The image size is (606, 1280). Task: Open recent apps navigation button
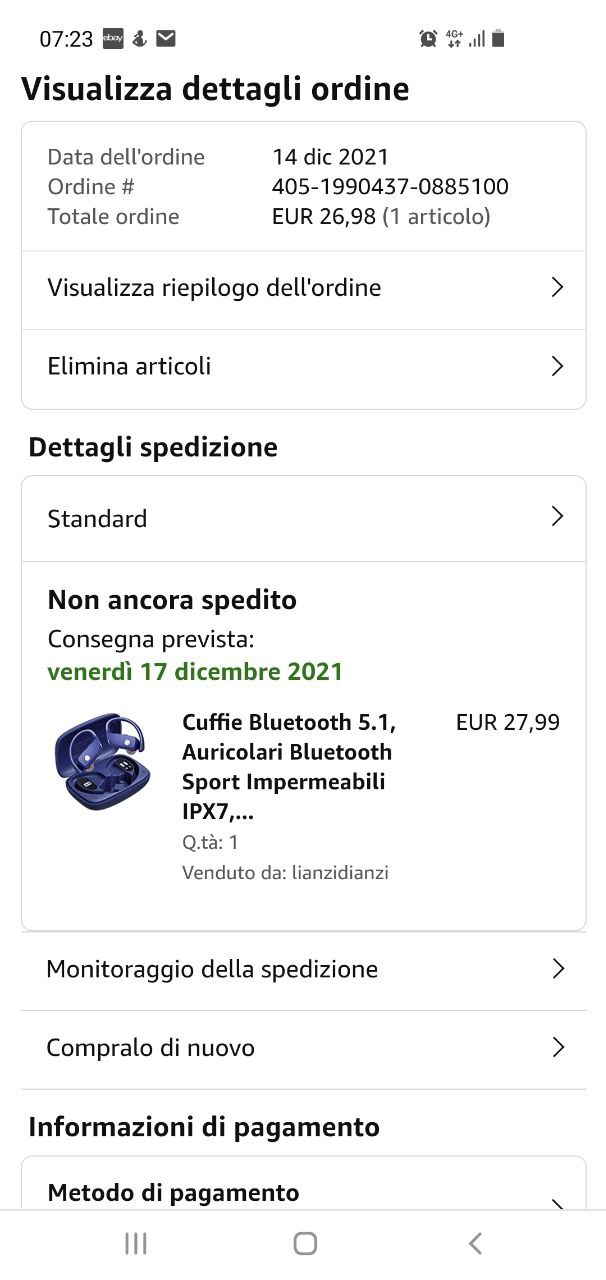(136, 1243)
